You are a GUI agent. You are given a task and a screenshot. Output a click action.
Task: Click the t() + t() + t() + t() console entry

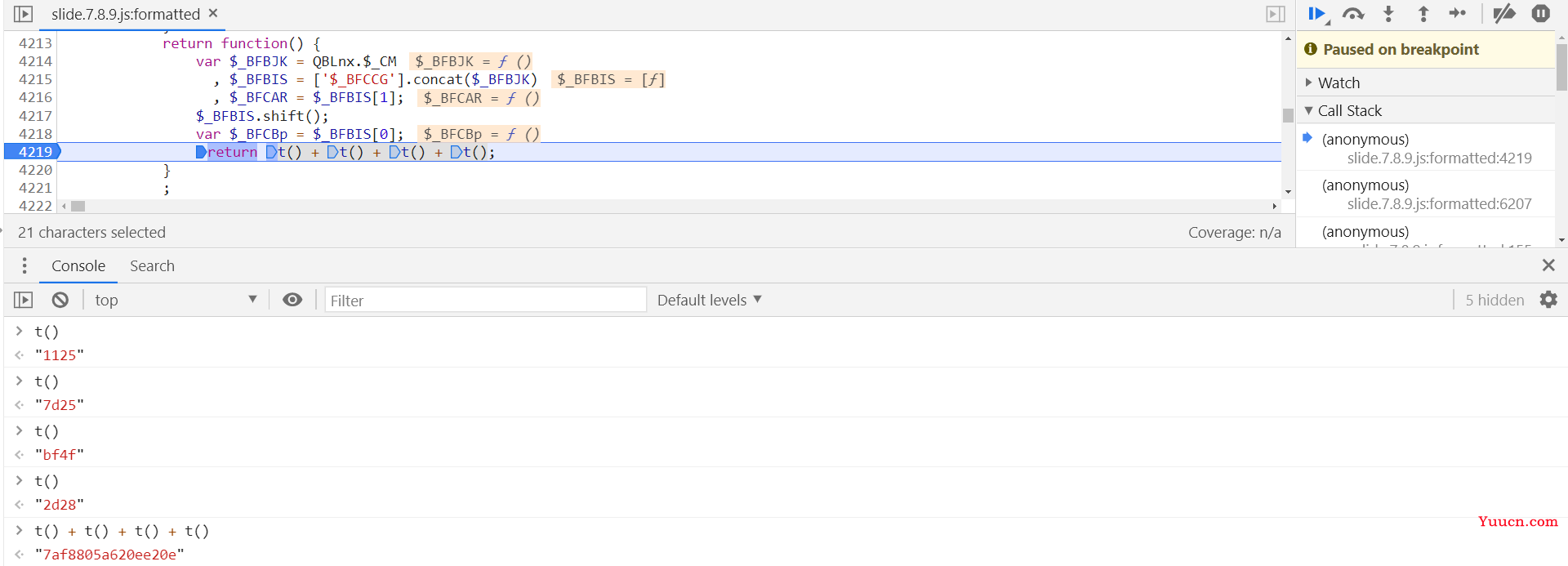coord(122,531)
